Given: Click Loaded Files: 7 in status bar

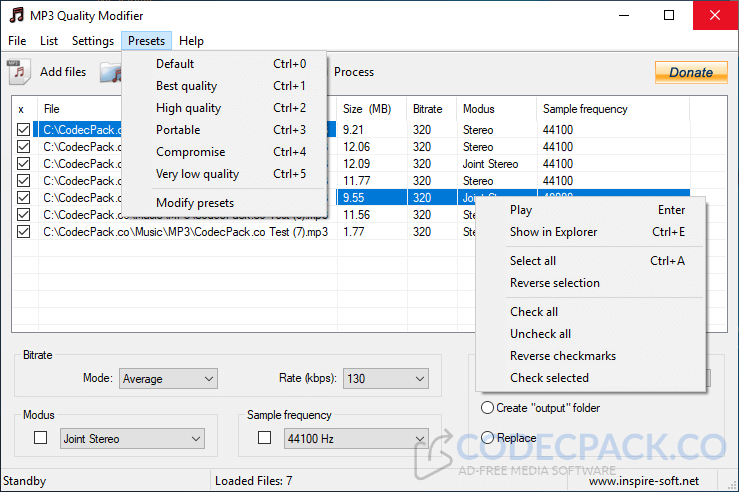Looking at the screenshot, I should pos(254,481).
